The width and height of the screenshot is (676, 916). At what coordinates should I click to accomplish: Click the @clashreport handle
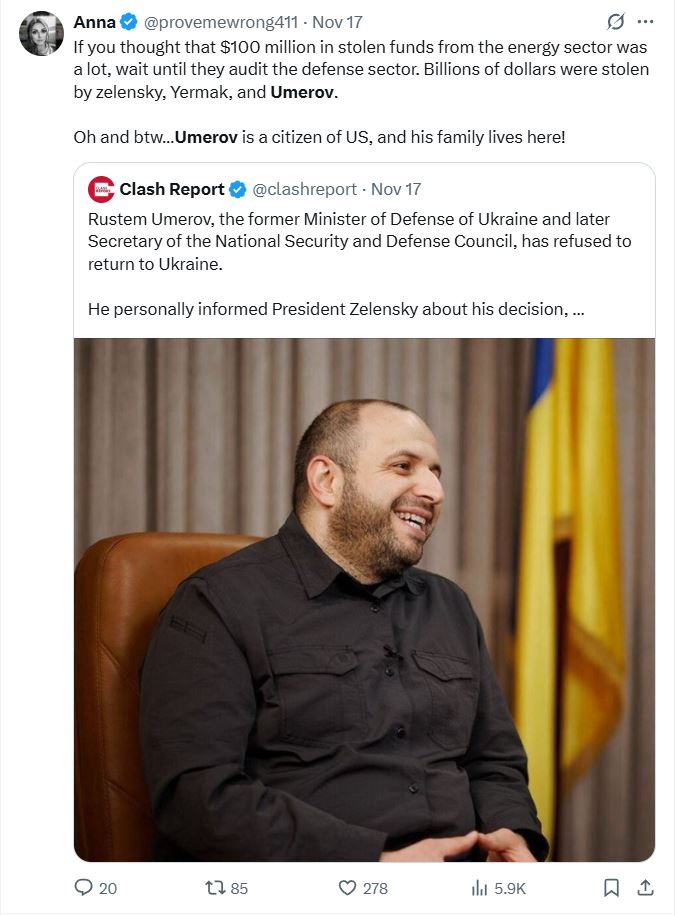tap(303, 188)
